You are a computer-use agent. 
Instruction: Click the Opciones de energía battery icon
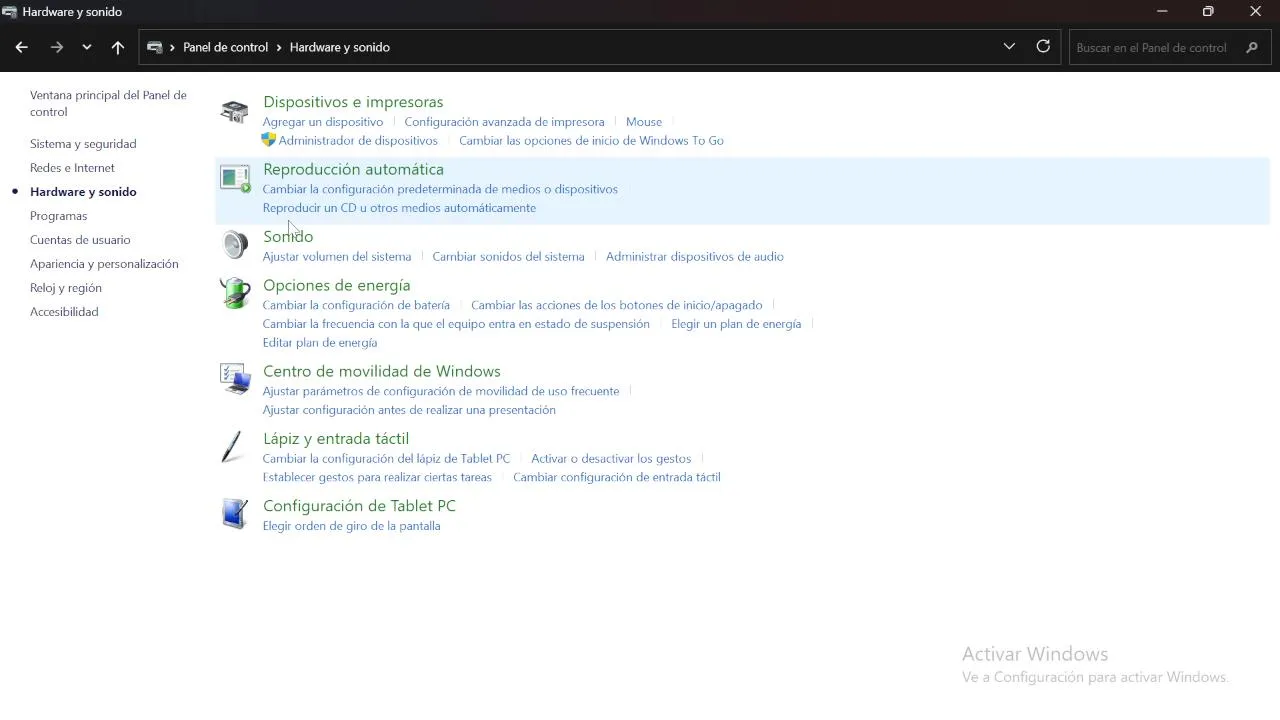[234, 293]
